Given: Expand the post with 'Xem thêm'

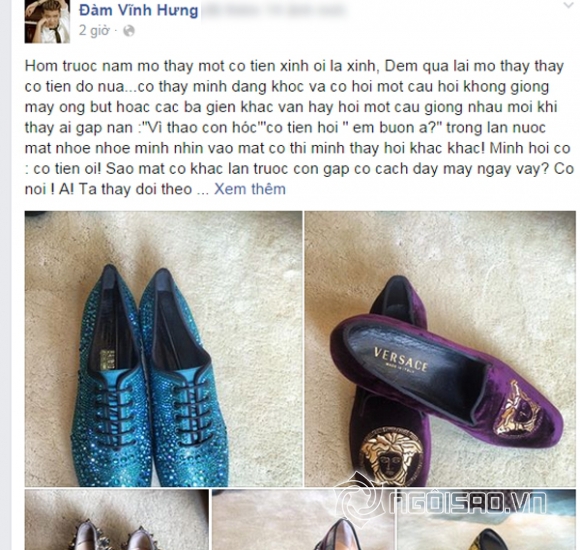Looking at the screenshot, I should pyautogui.click(x=250, y=189).
